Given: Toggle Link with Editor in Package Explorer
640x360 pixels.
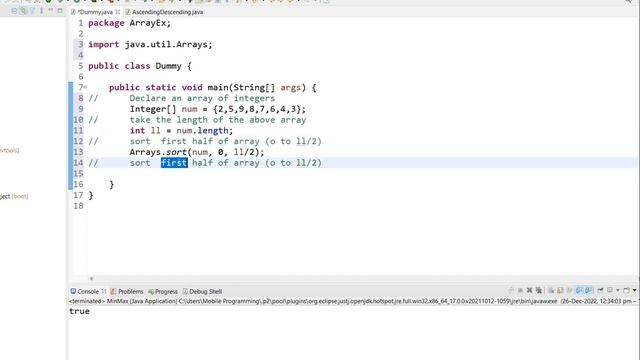Looking at the screenshot, I should [x=23, y=11].
